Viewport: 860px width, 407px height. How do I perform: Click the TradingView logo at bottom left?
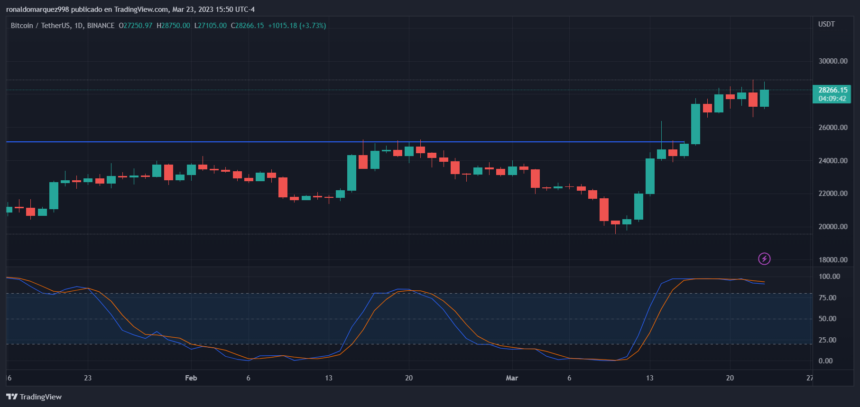33,397
